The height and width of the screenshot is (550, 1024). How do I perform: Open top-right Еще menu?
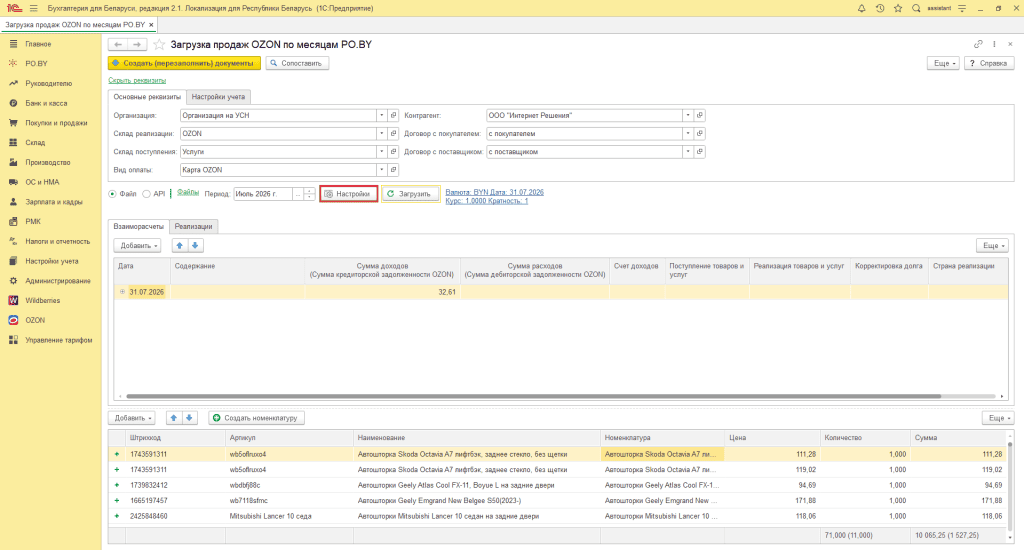click(944, 63)
